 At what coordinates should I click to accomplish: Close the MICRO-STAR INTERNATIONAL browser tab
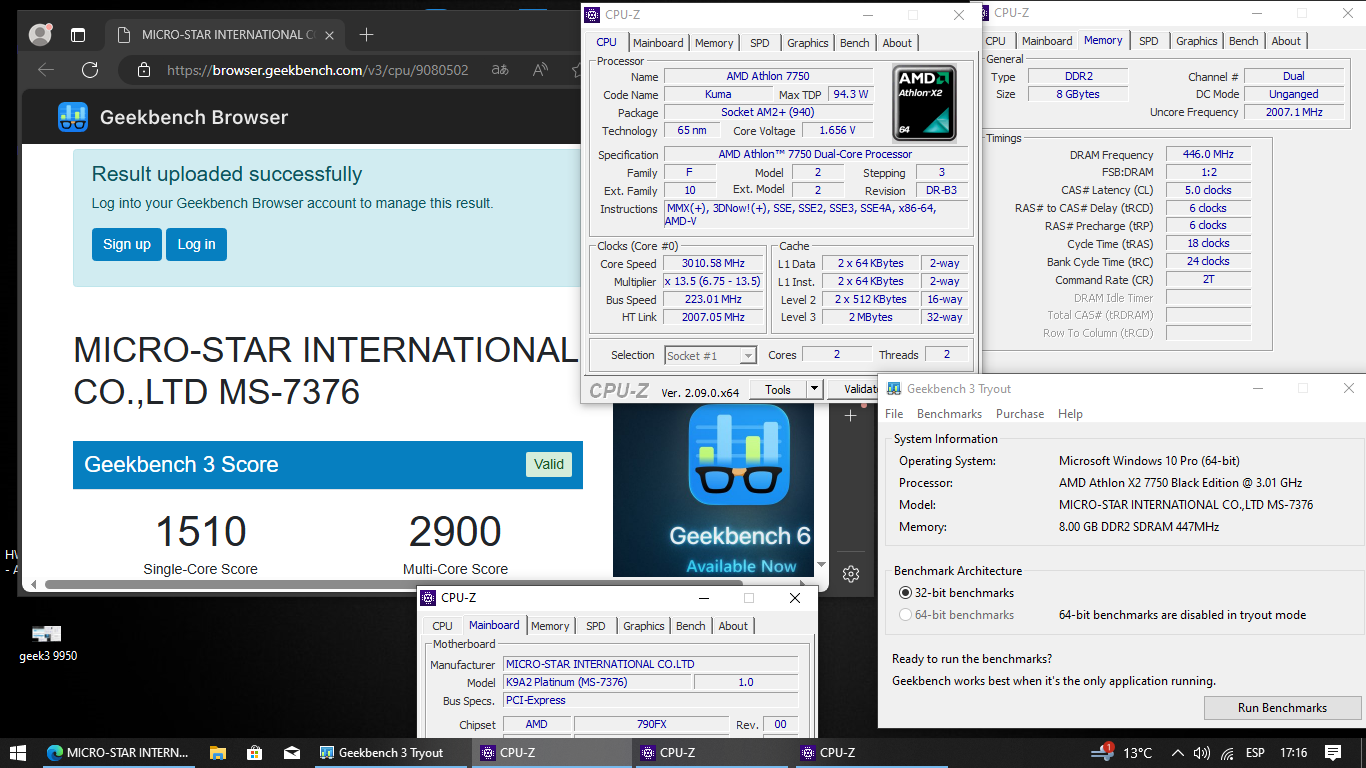pos(330,35)
